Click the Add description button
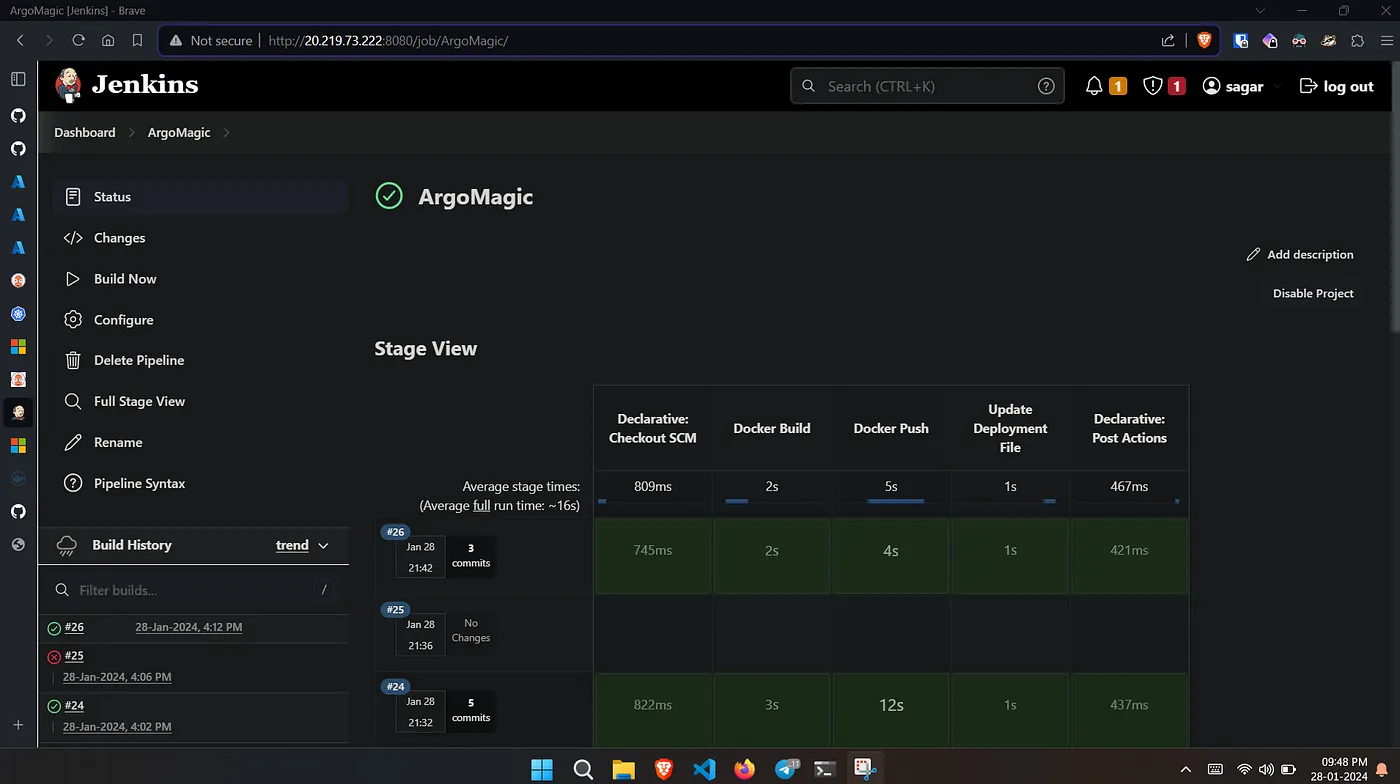This screenshot has height=784, width=1400. 1300,255
